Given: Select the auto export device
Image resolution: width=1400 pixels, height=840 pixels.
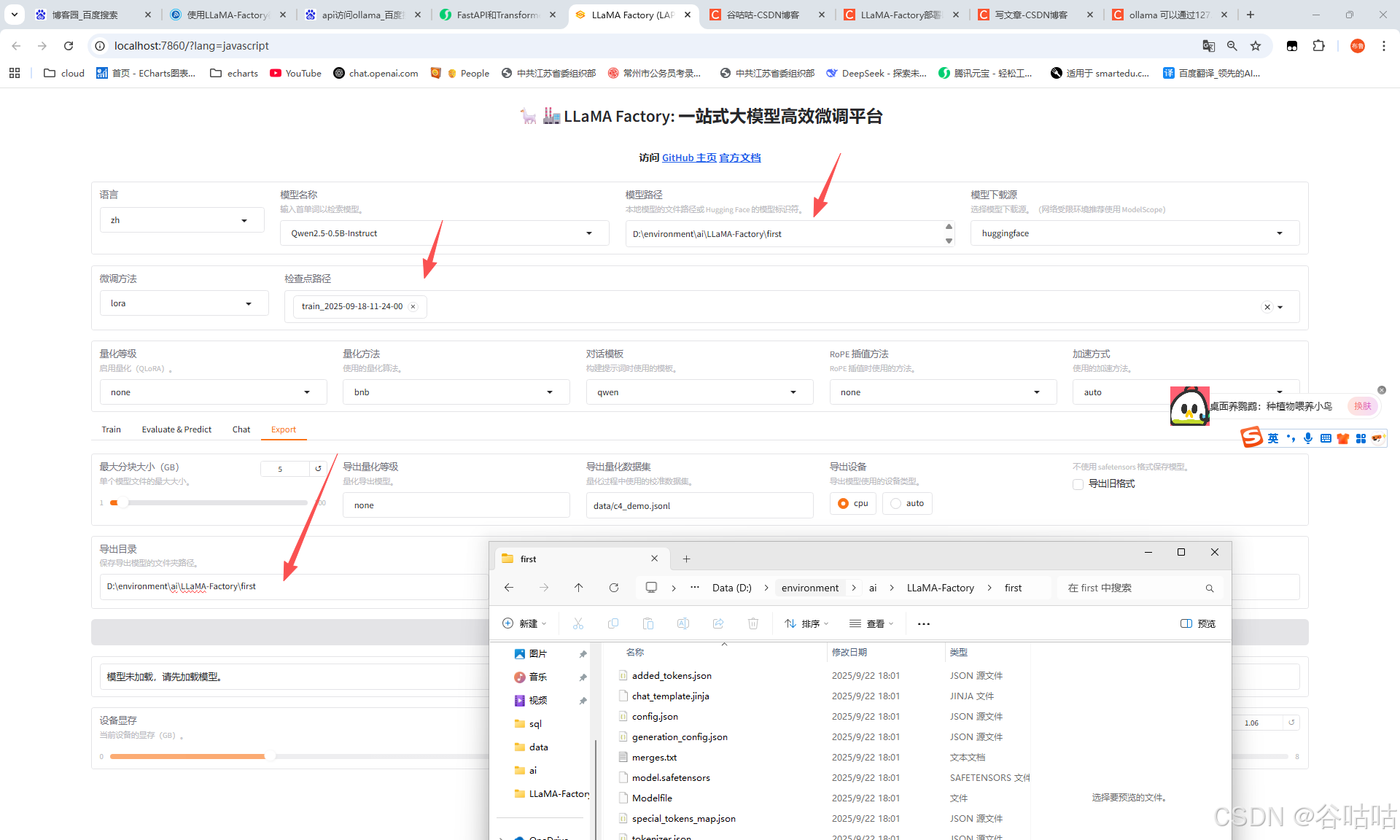Looking at the screenshot, I should (907, 503).
